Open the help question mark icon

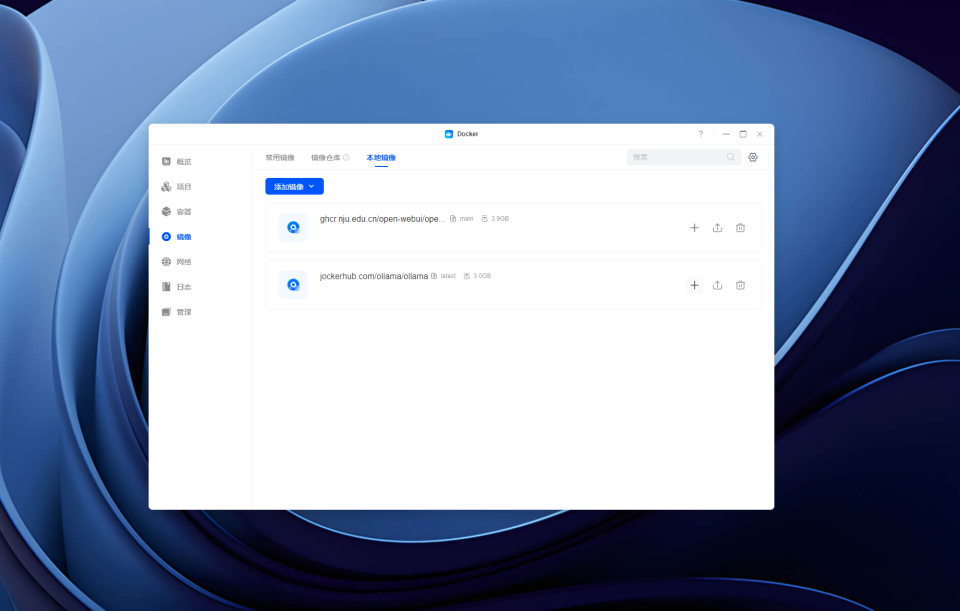click(701, 134)
